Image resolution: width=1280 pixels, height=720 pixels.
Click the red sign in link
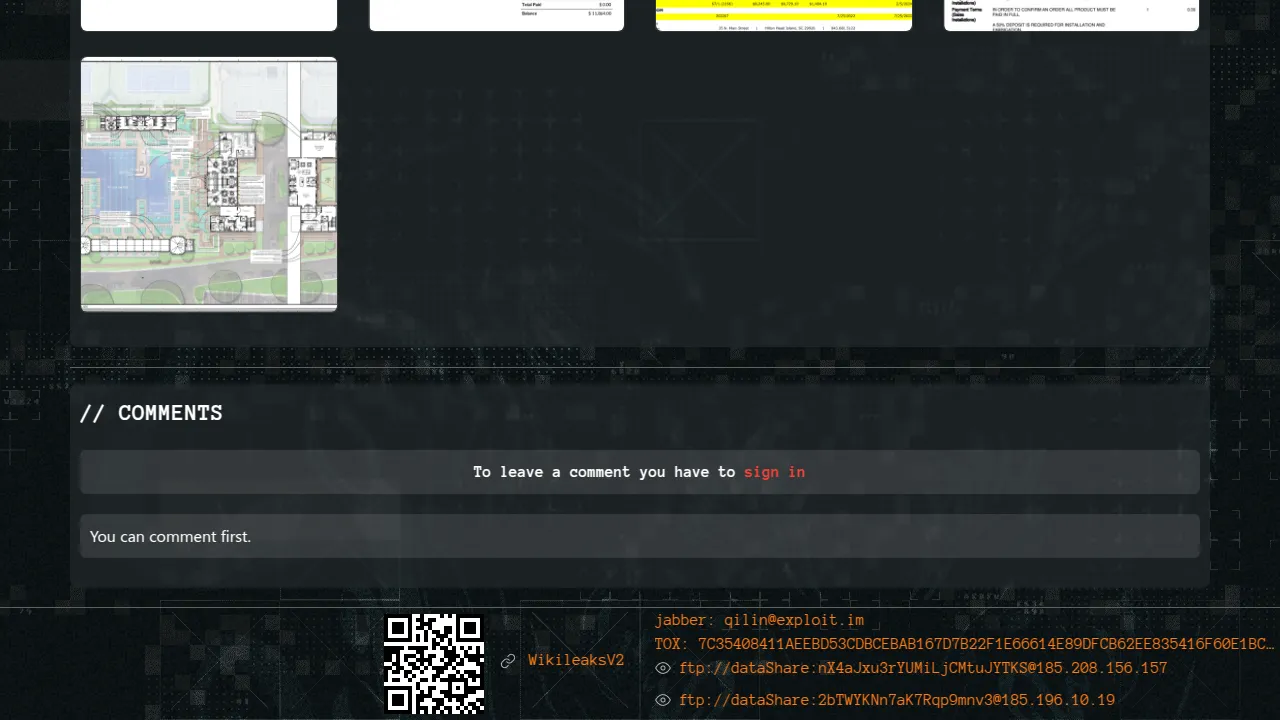774,472
